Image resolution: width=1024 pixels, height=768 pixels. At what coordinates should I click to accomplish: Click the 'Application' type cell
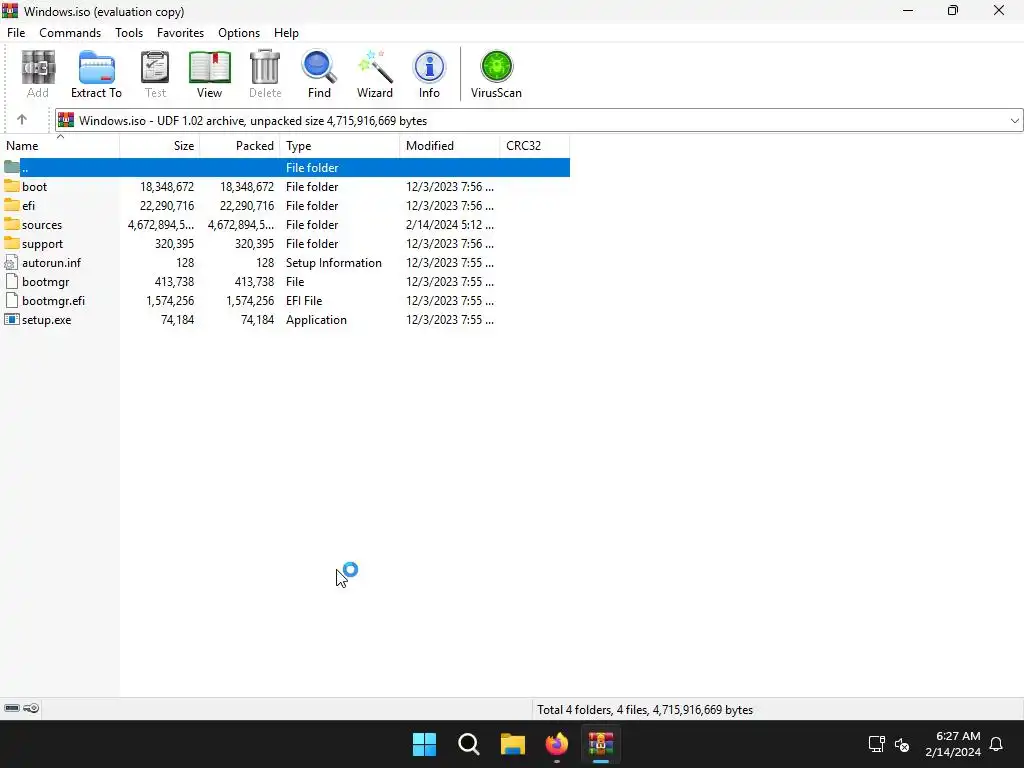click(316, 320)
